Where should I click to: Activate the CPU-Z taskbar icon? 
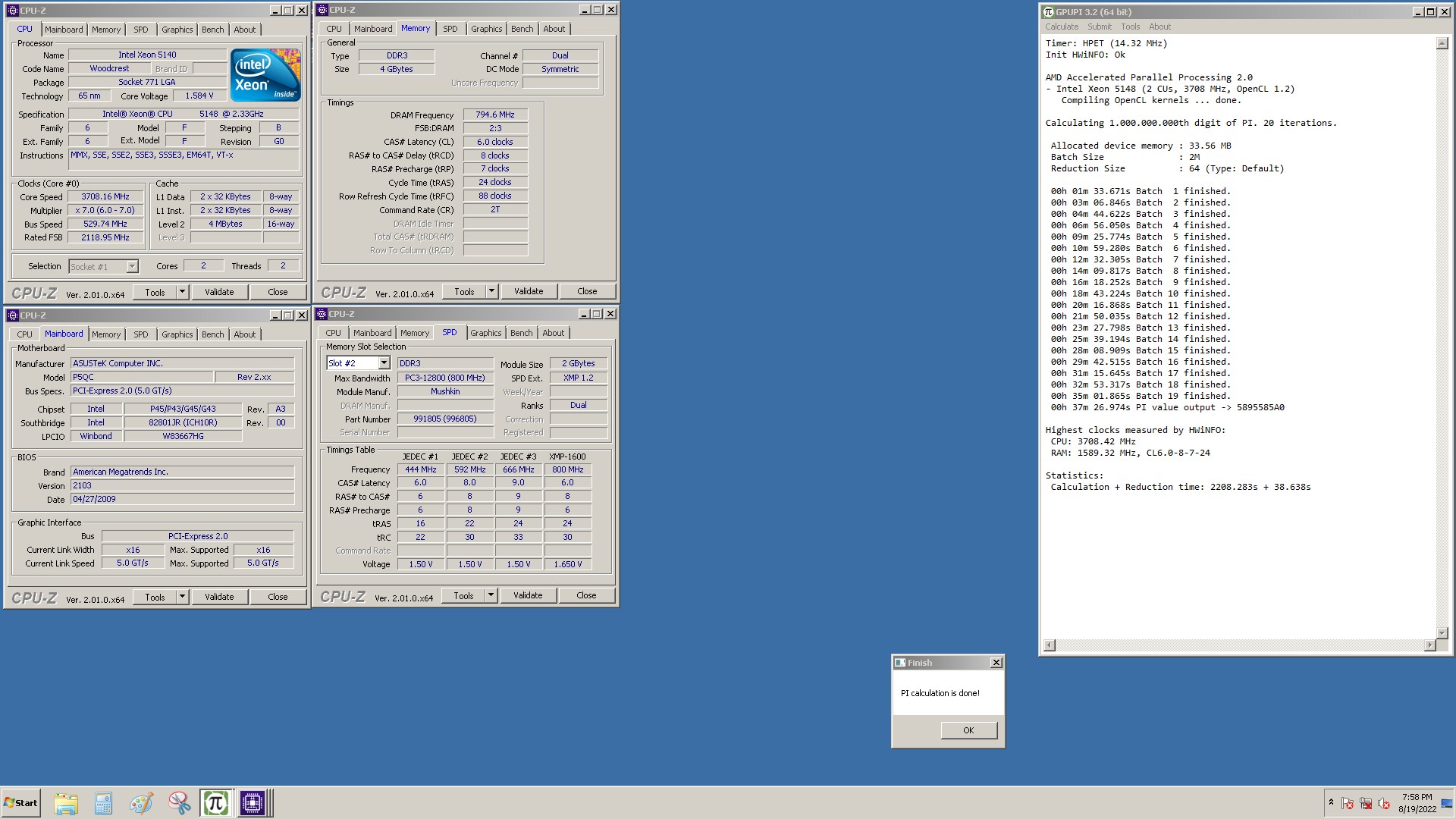click(253, 803)
